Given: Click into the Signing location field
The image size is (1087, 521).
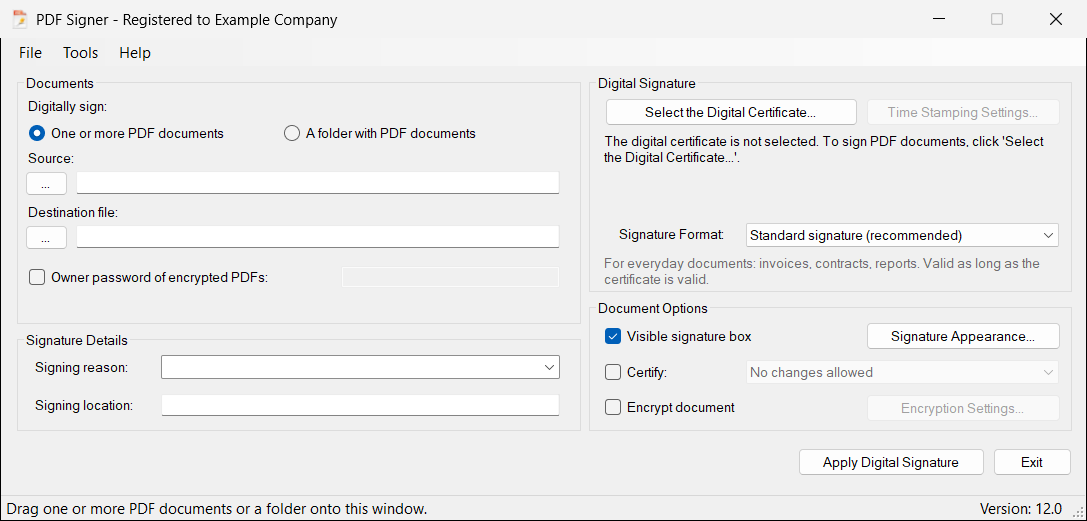Looking at the screenshot, I should 360,405.
